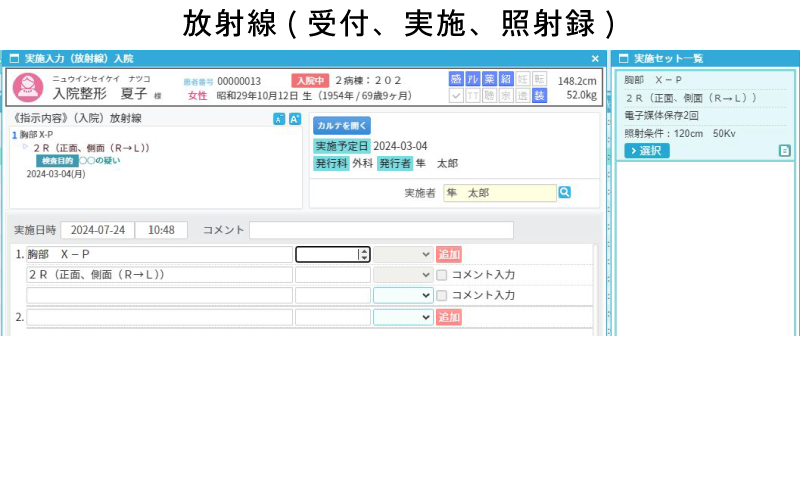Image resolution: width=800 pixels, height=500 pixels.
Task: Click the カルテを開く button
Action: 342,126
